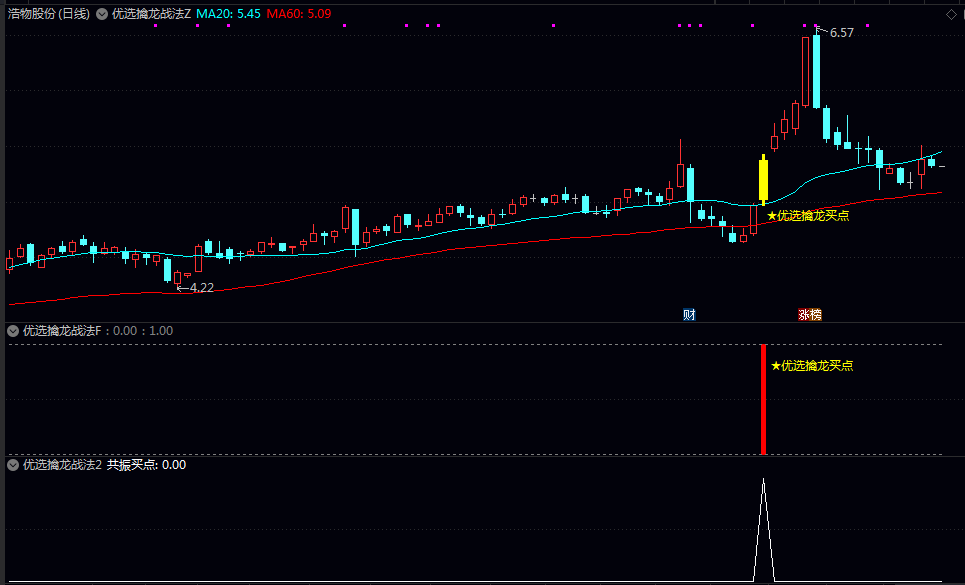Click the ★优选擒龙买点 label in F panel
965x585 pixels.
pyautogui.click(x=812, y=366)
